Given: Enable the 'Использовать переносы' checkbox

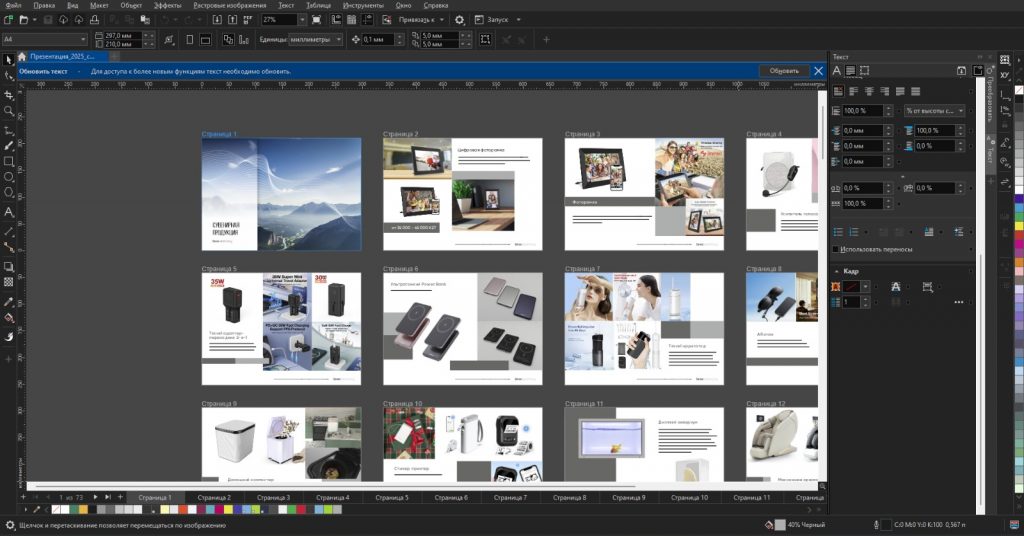Looking at the screenshot, I should pyautogui.click(x=836, y=249).
